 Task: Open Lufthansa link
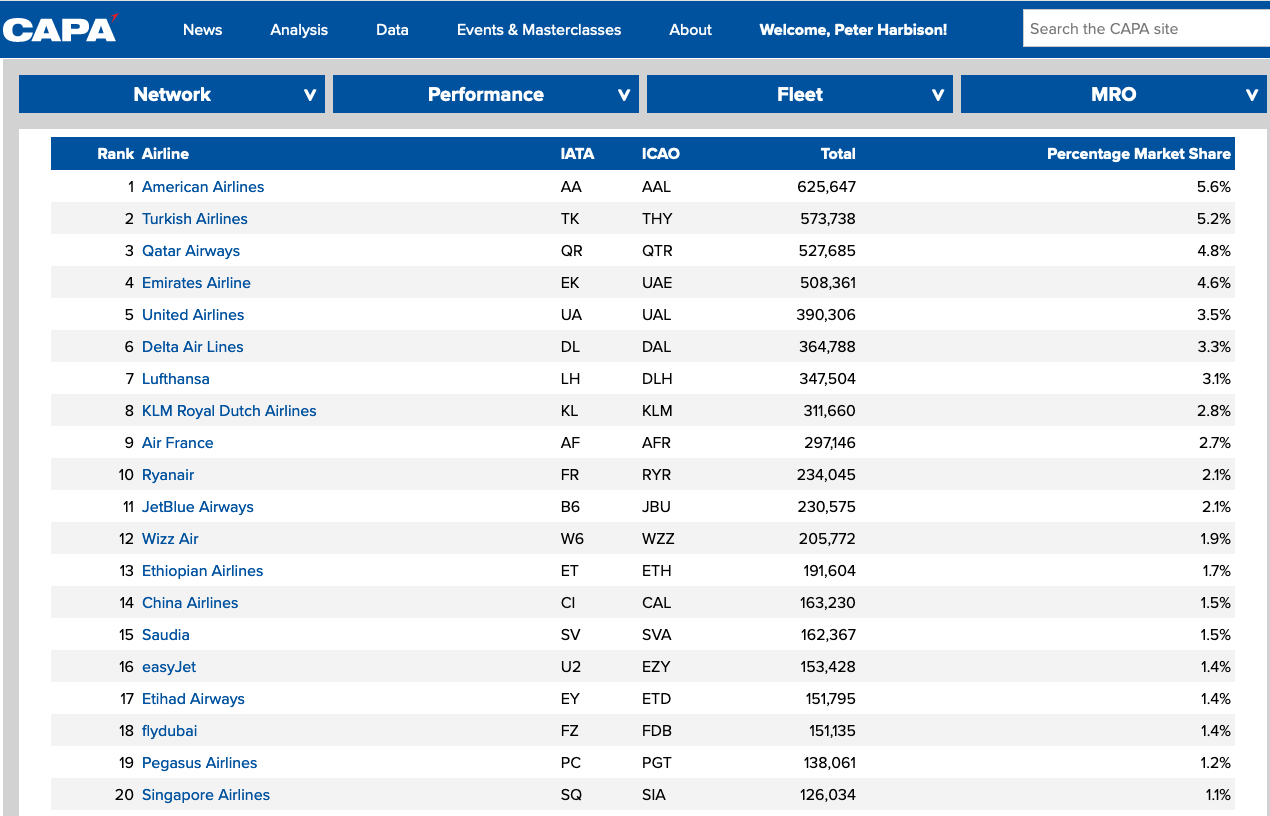click(x=176, y=379)
